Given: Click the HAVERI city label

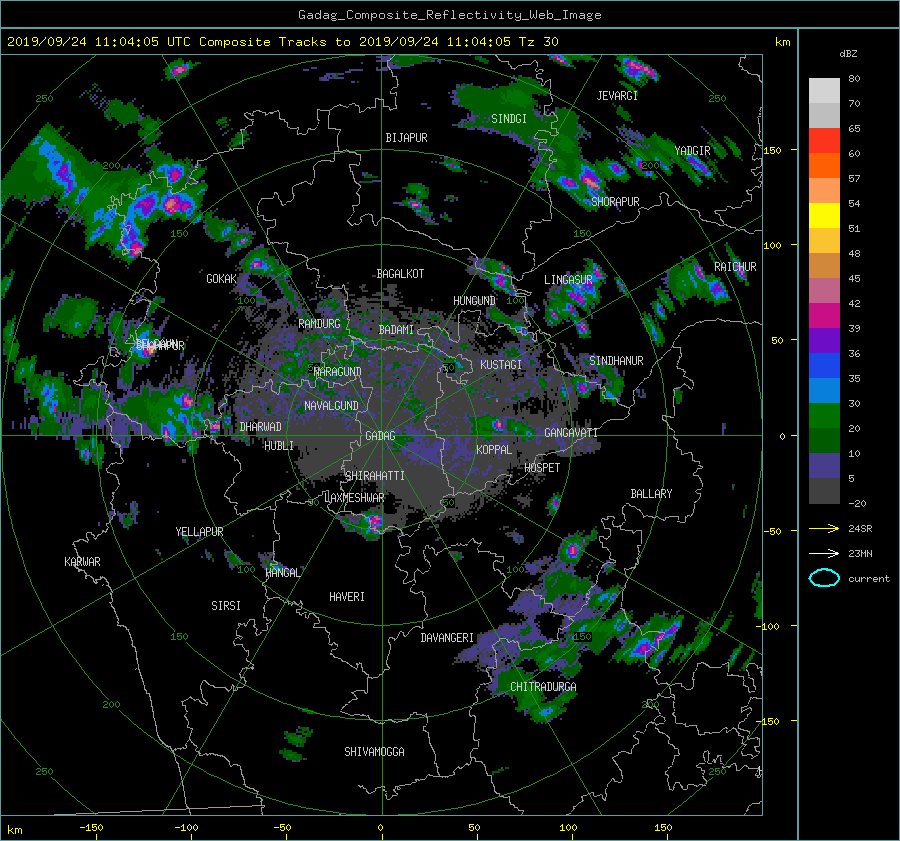Looking at the screenshot, I should (x=347, y=597).
